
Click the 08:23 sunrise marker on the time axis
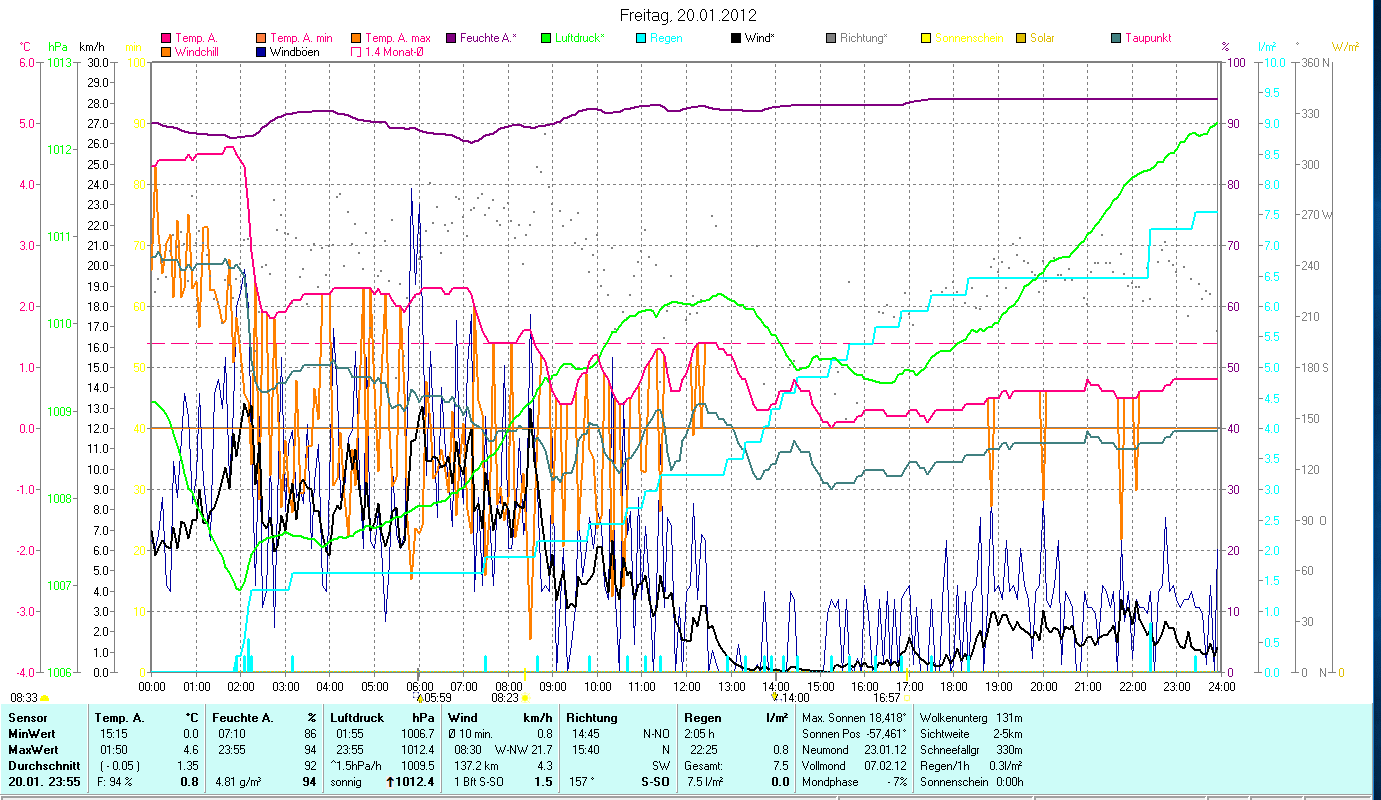(x=509, y=698)
